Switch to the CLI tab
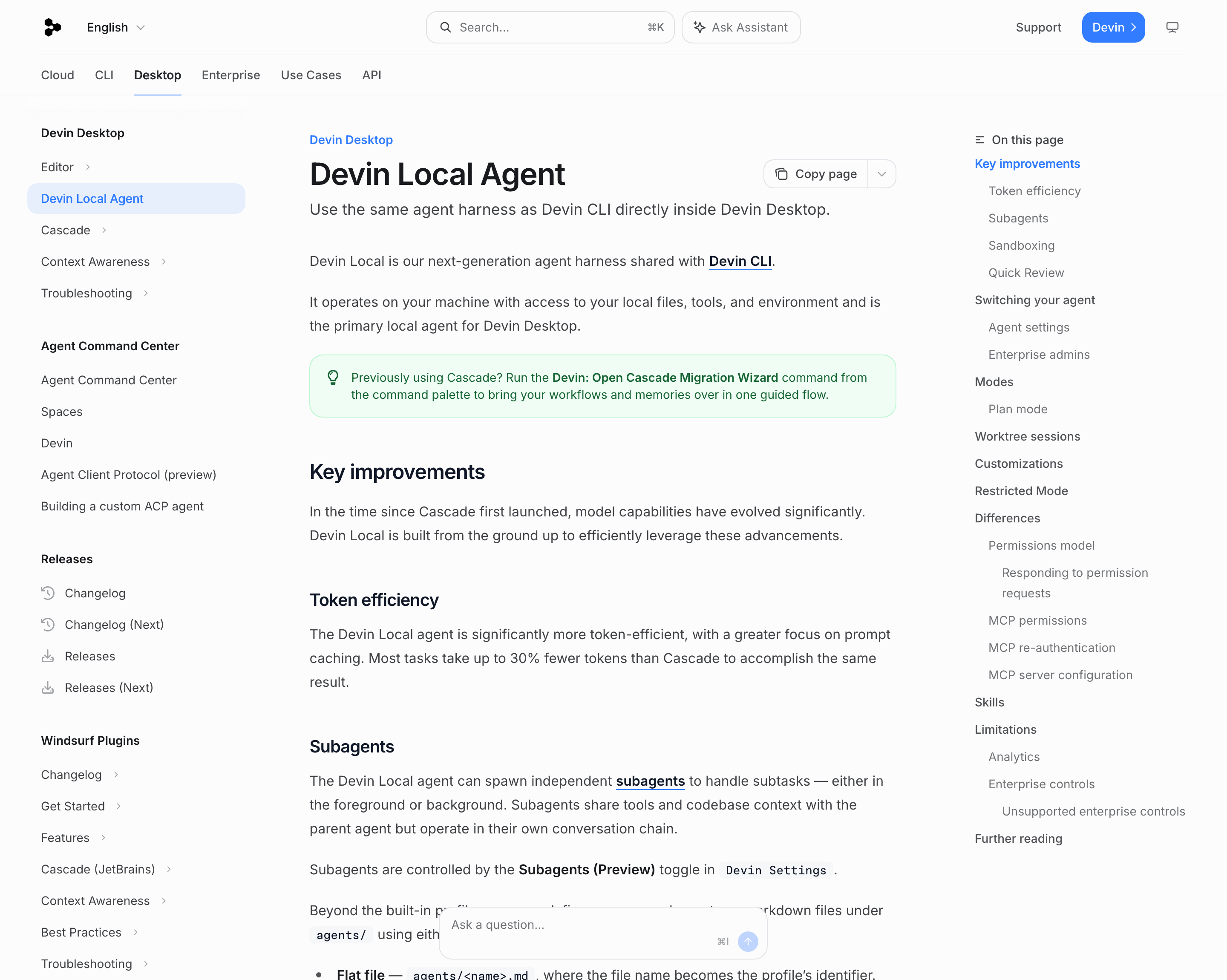 (x=104, y=75)
